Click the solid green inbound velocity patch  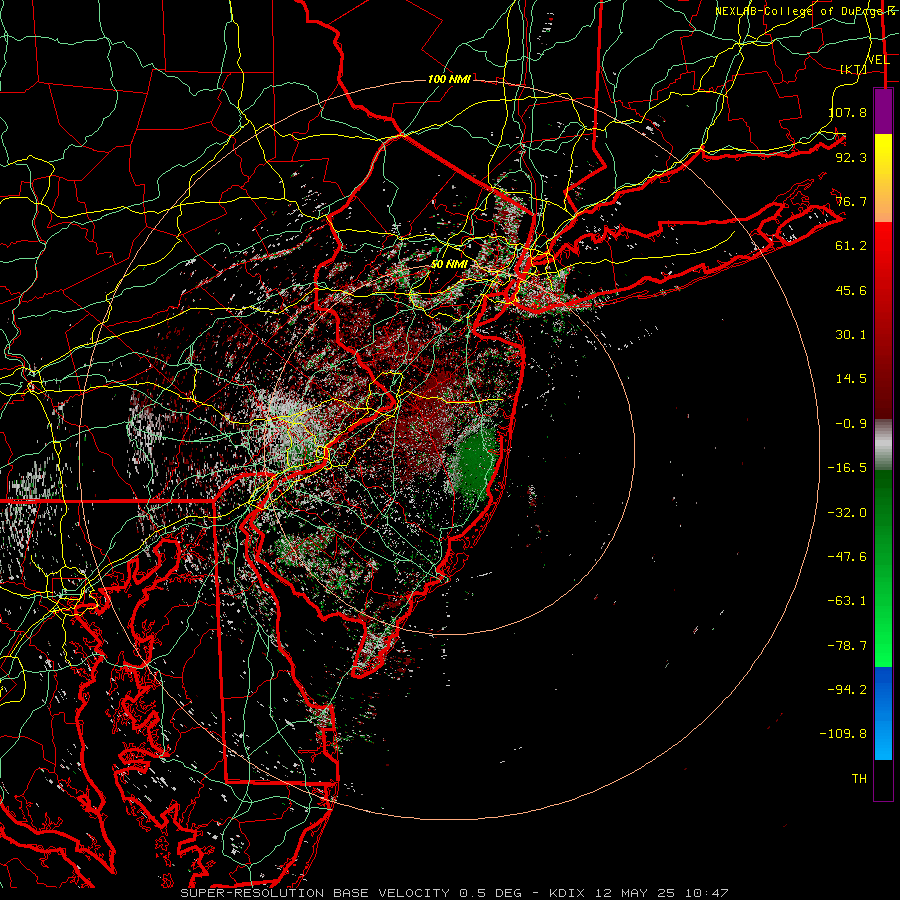475,462
